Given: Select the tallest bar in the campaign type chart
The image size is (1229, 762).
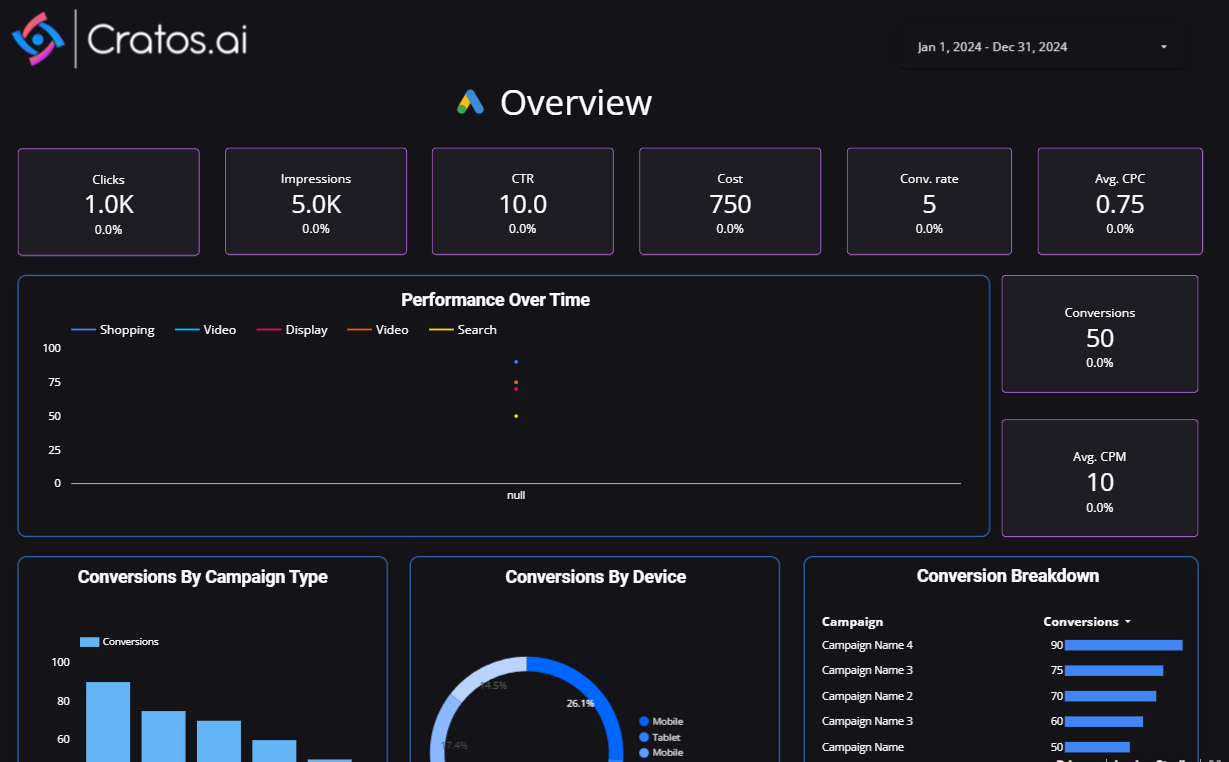Looking at the screenshot, I should [x=108, y=721].
